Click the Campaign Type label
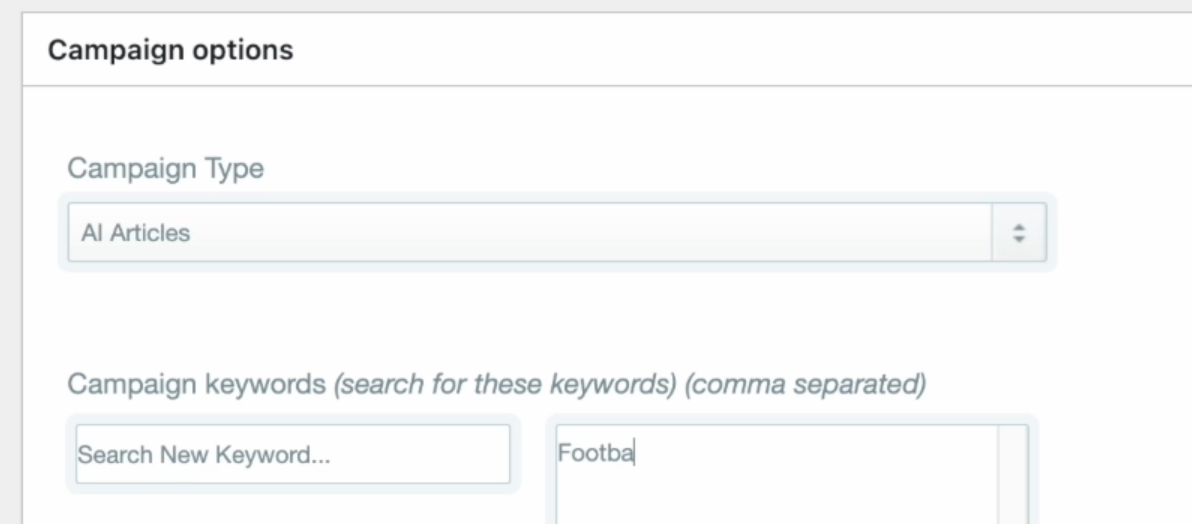Image resolution: width=1192 pixels, height=524 pixels. tap(165, 168)
